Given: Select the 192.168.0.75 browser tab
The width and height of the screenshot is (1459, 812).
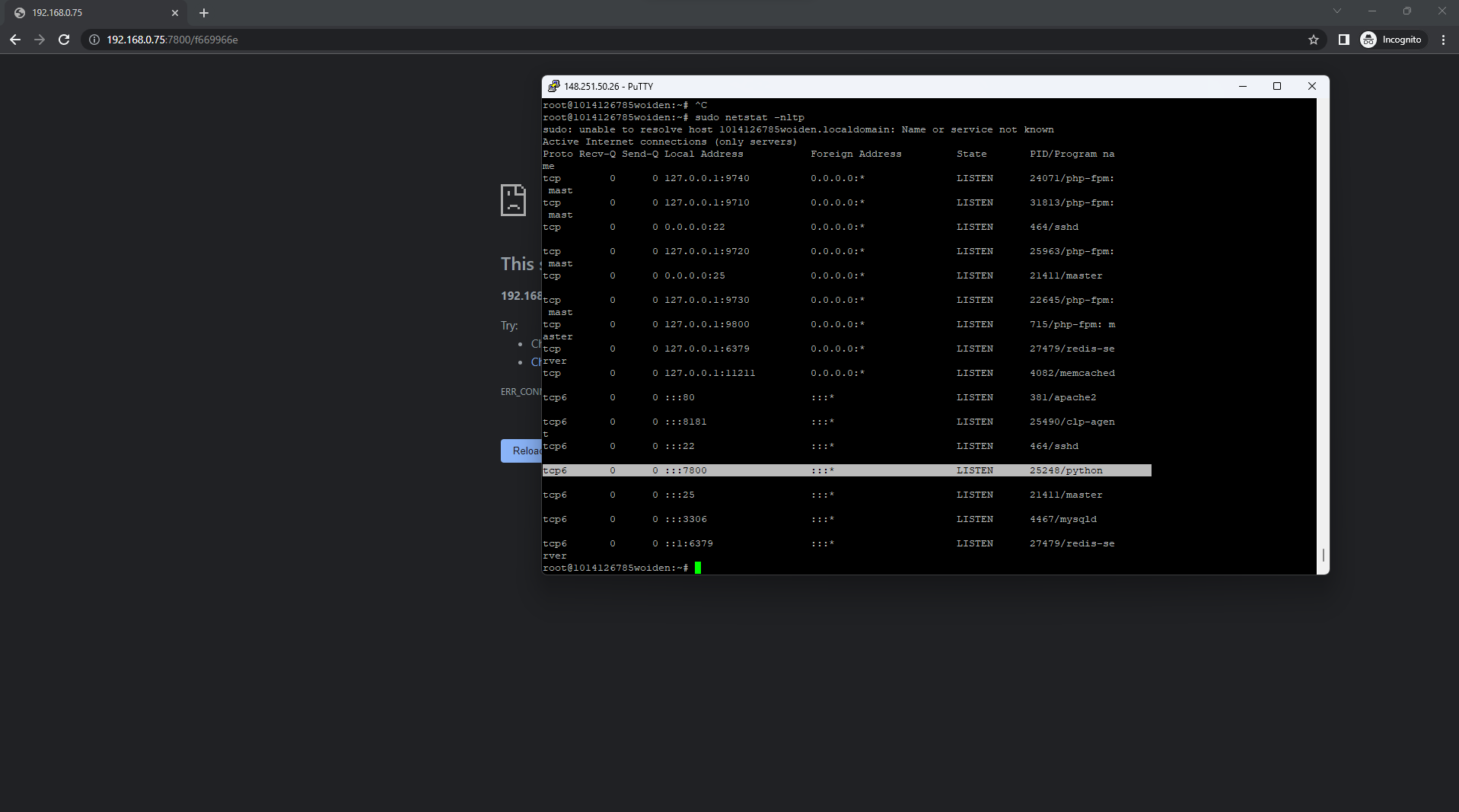Looking at the screenshot, I should point(97,13).
